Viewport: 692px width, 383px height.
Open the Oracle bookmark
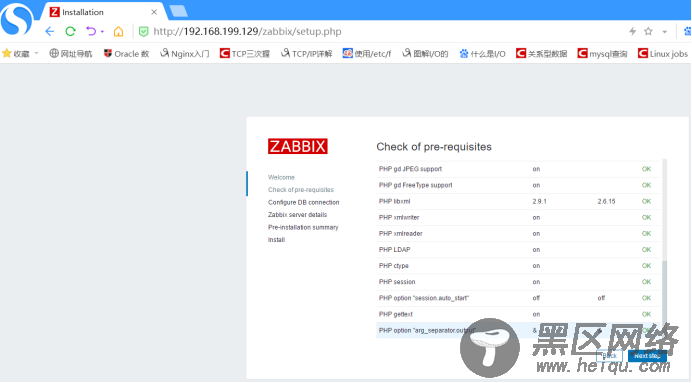pos(126,54)
